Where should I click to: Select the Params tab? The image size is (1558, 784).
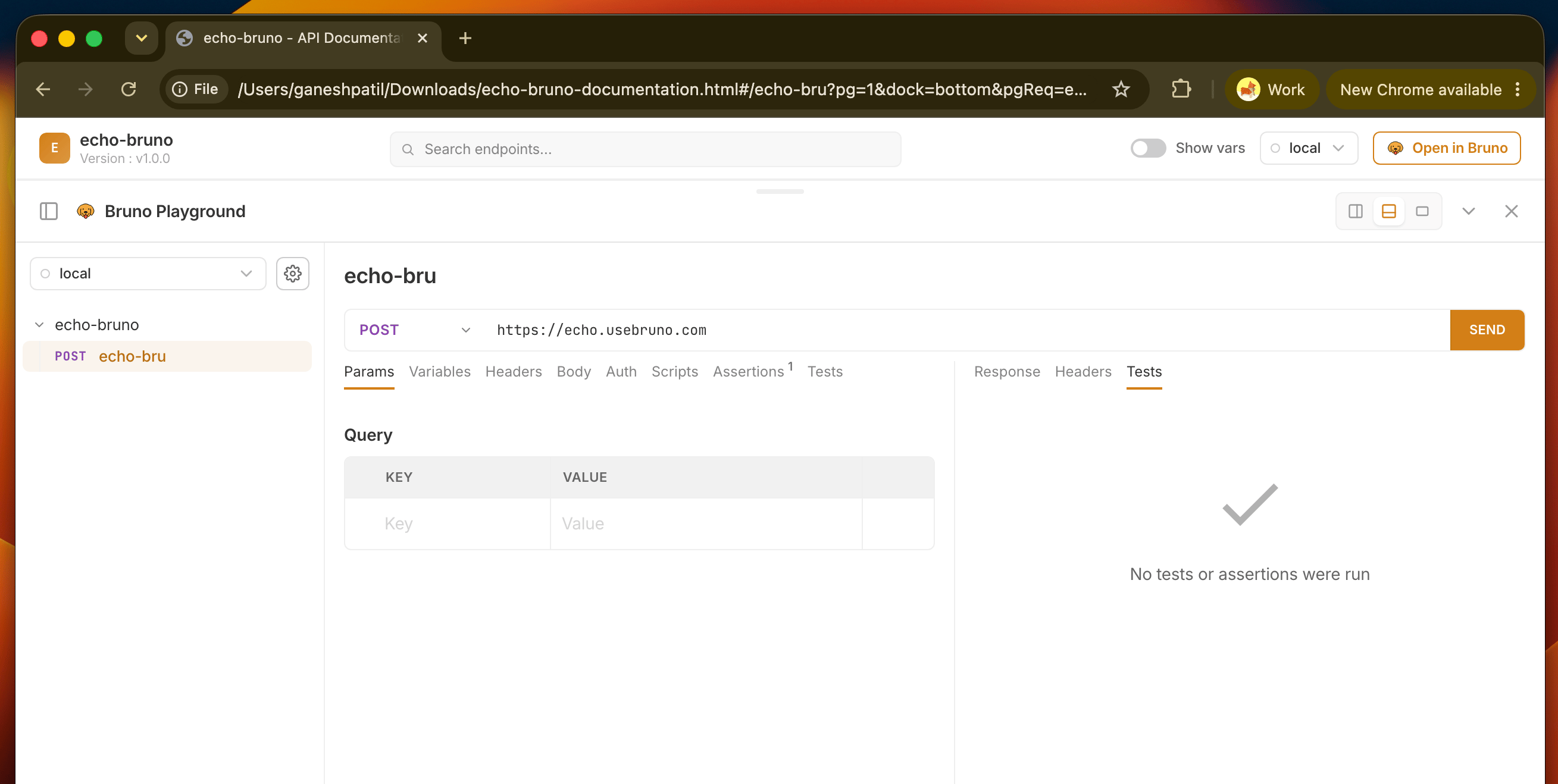point(369,372)
